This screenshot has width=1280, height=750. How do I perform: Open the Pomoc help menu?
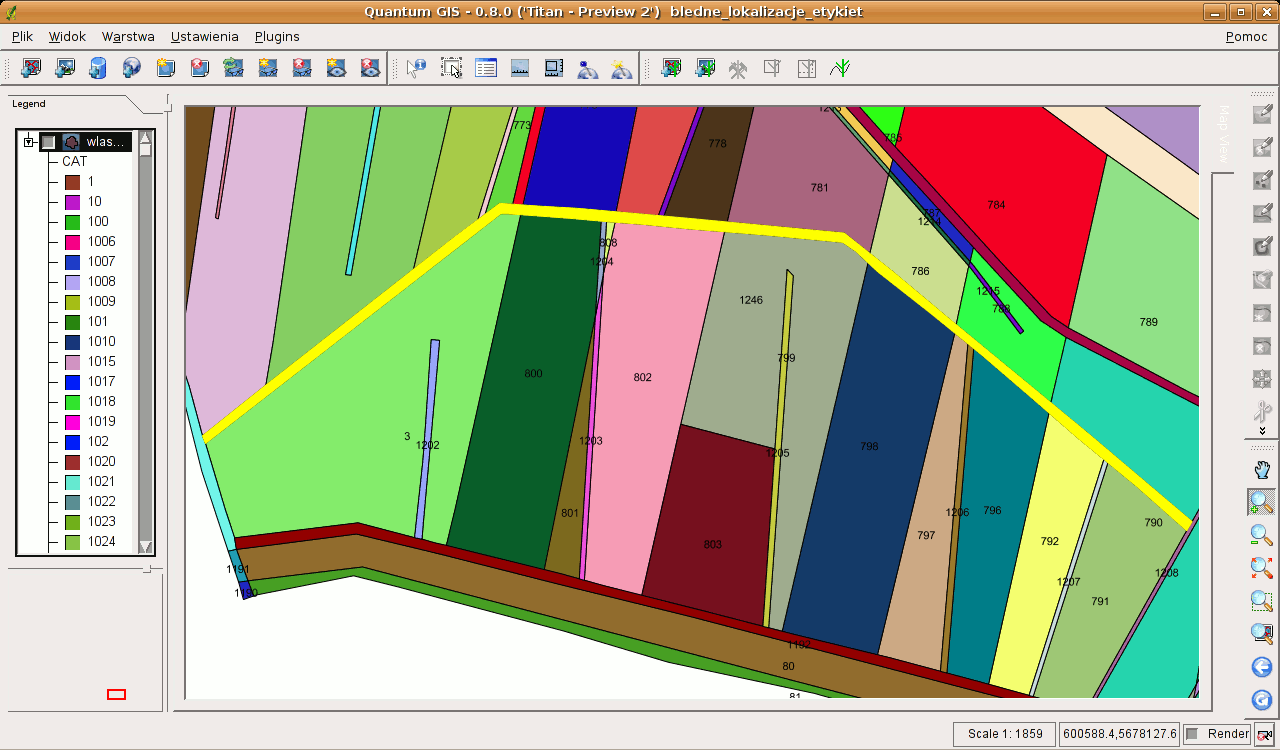[1246, 36]
